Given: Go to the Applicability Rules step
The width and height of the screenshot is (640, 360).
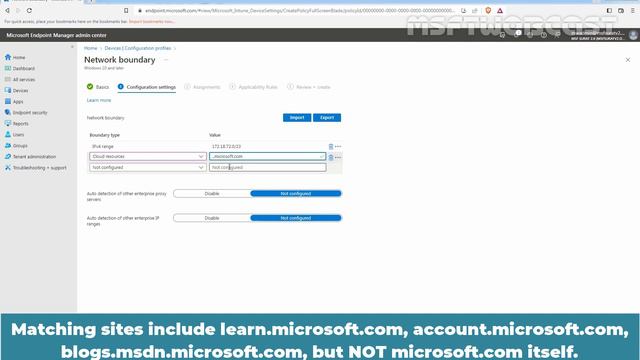Looking at the screenshot, I should coord(253,87).
